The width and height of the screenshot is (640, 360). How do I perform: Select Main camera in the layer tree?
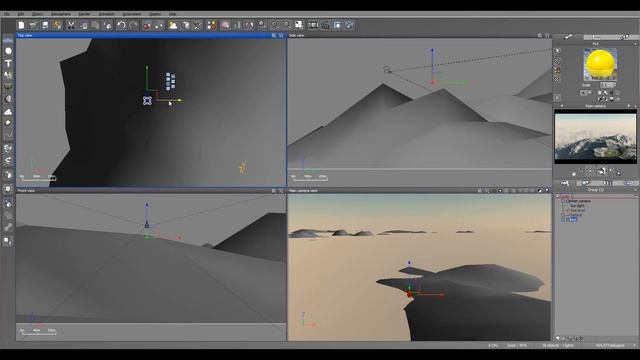tap(580, 201)
